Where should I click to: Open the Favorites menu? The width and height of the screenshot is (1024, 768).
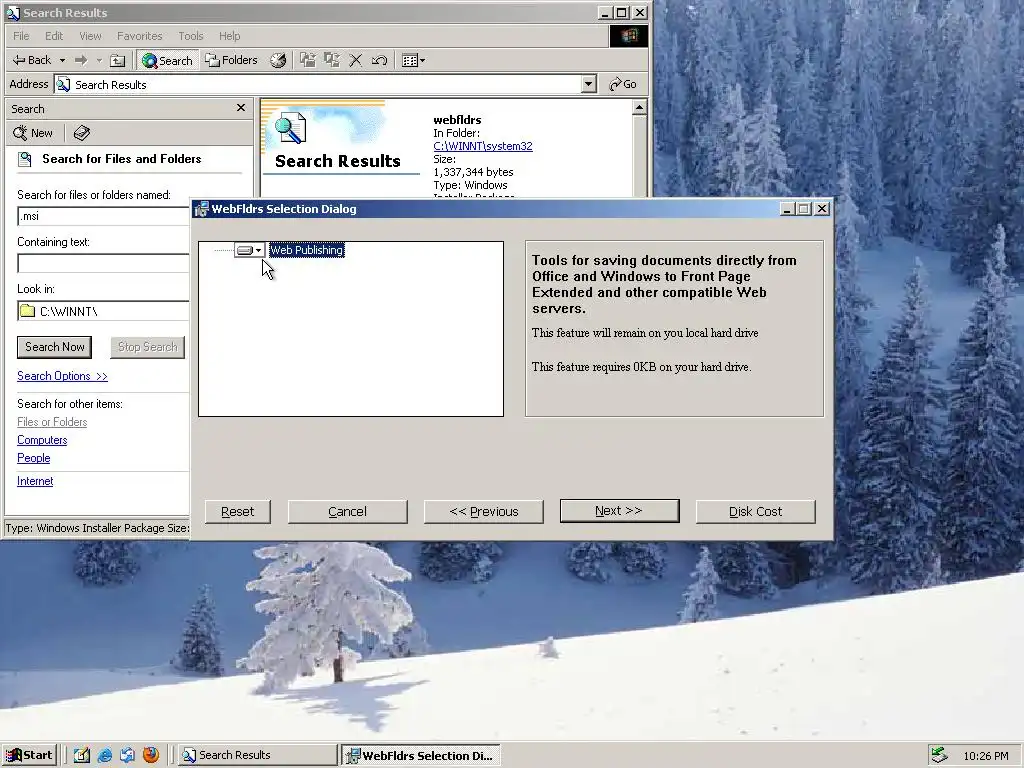(x=139, y=36)
